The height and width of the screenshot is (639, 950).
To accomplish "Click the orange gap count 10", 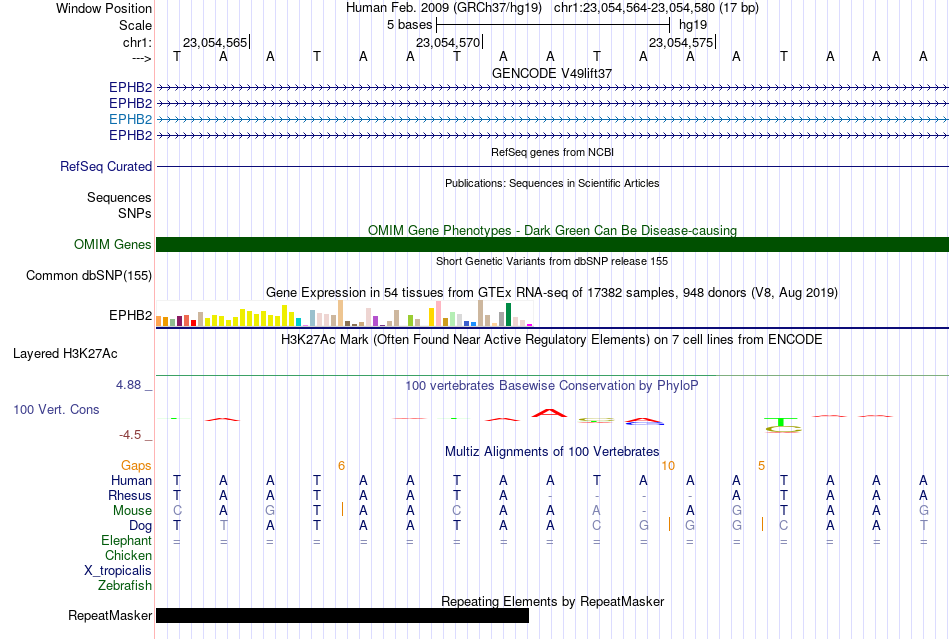I will (x=668, y=465).
